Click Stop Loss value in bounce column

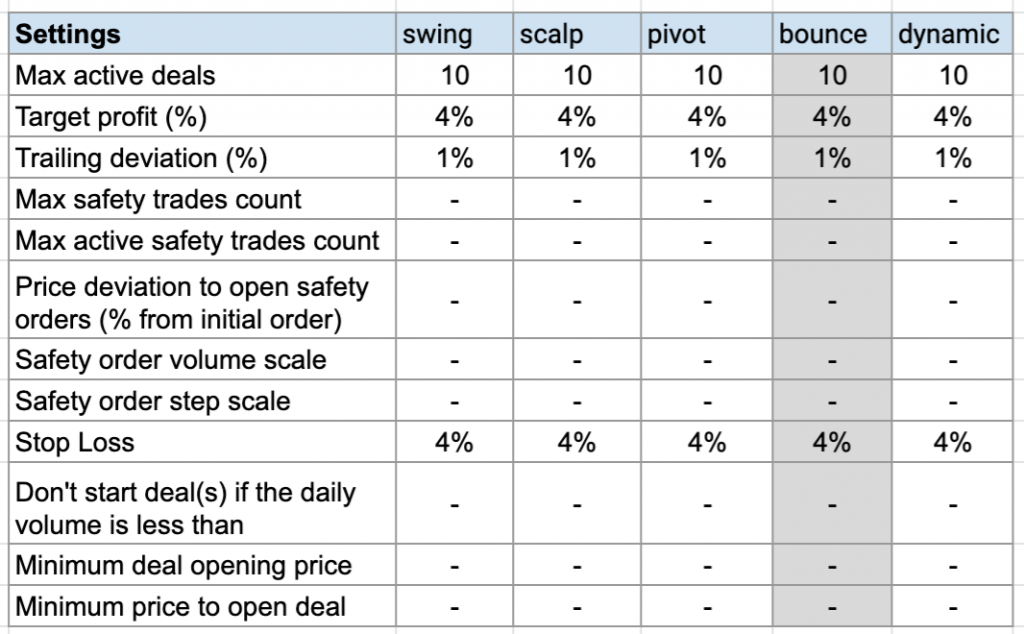point(831,442)
